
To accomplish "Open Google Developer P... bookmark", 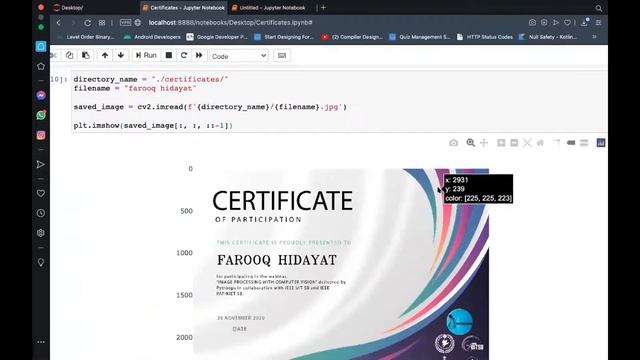I will pos(217,37).
